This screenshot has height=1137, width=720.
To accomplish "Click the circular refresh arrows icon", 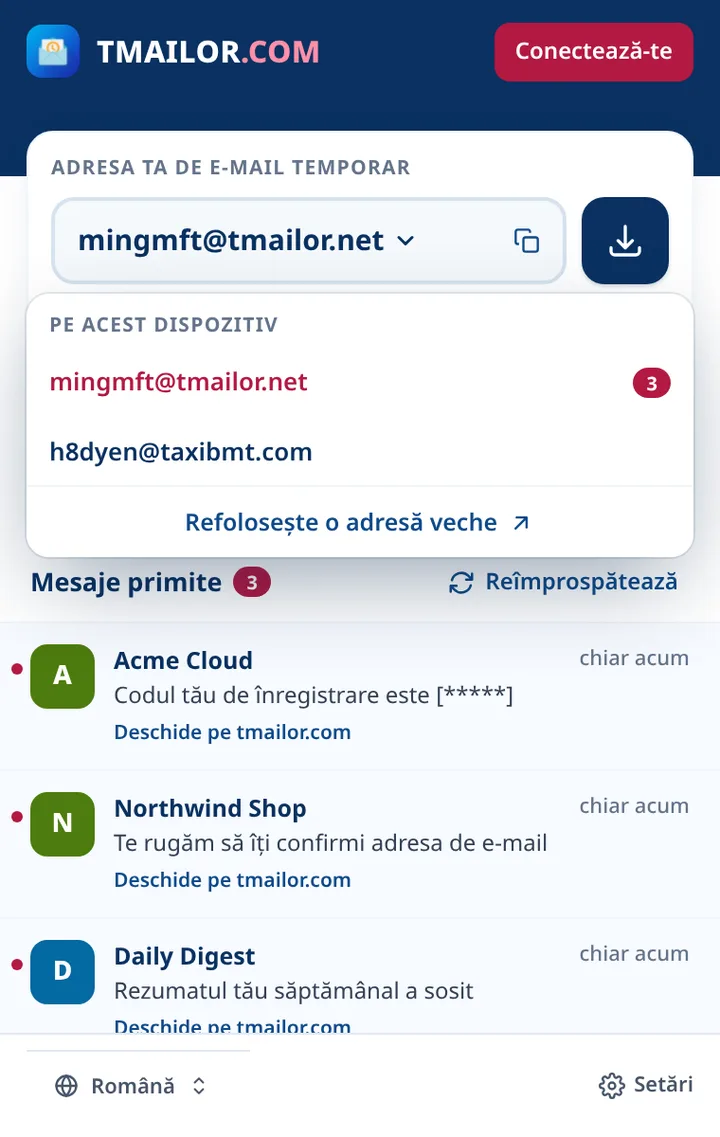I will click(461, 582).
